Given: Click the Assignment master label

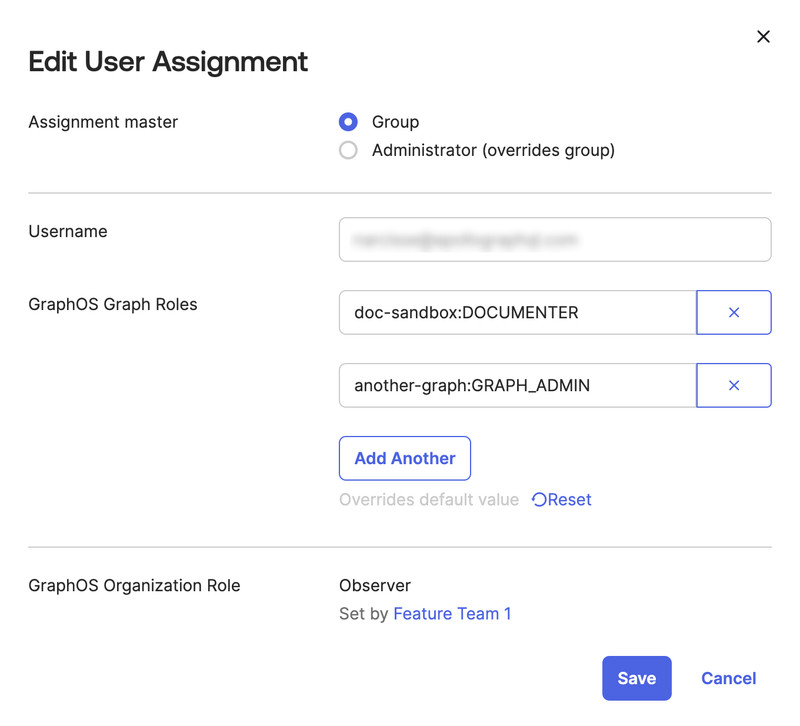Looking at the screenshot, I should coord(103,122).
